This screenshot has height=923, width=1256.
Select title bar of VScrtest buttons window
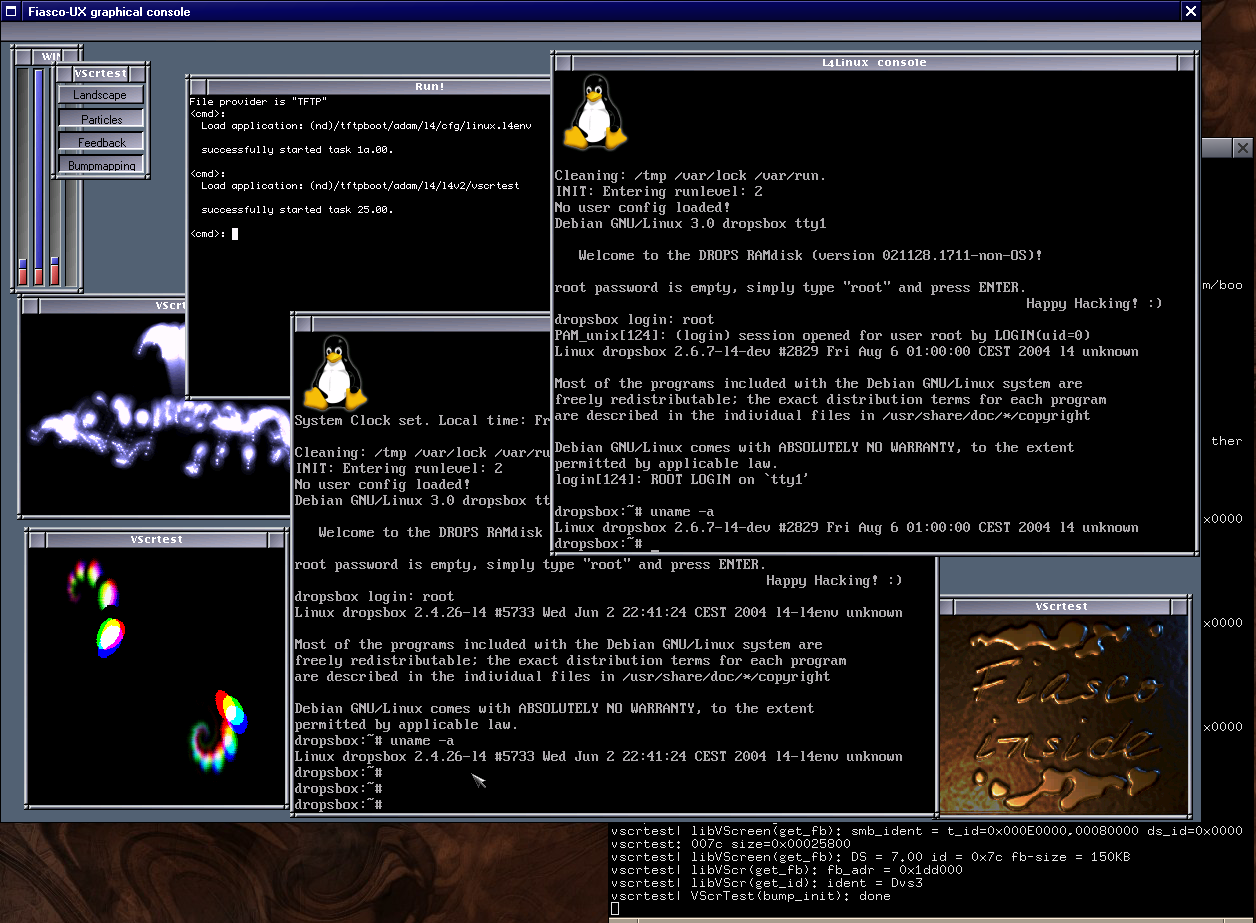[x=101, y=73]
